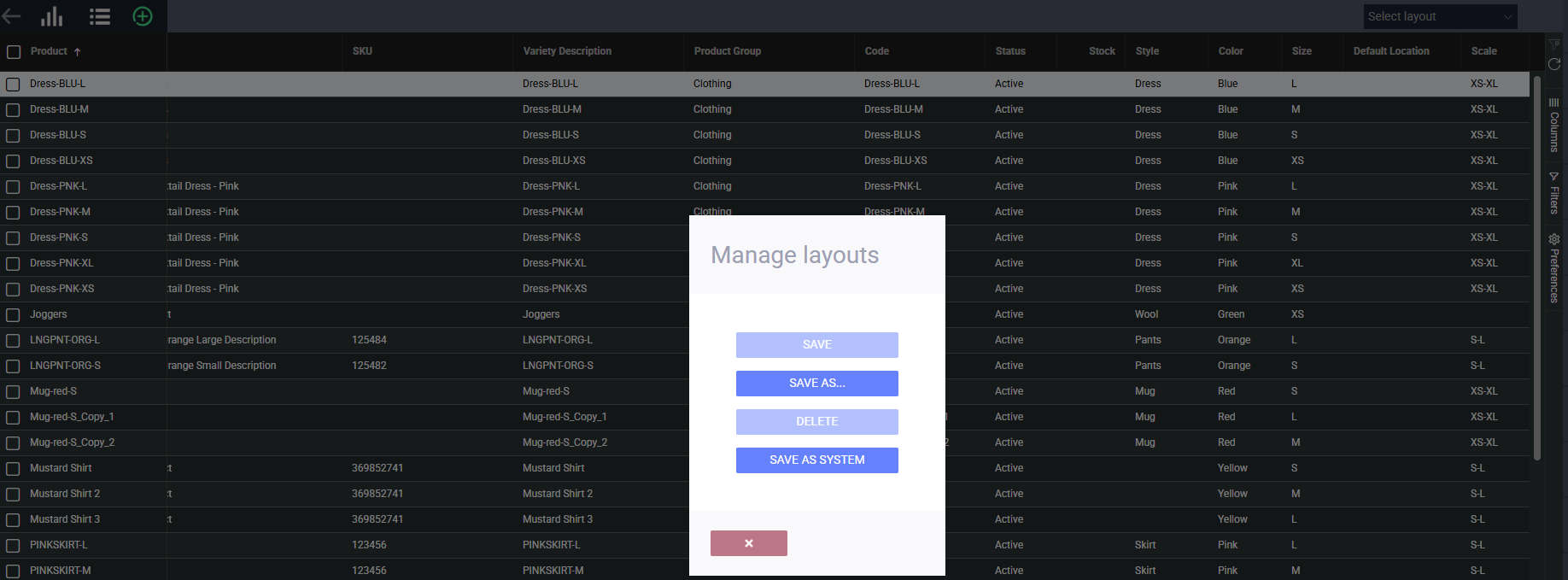The height and width of the screenshot is (580, 1568).
Task: Click the refresh grid icon
Action: coord(1553,64)
